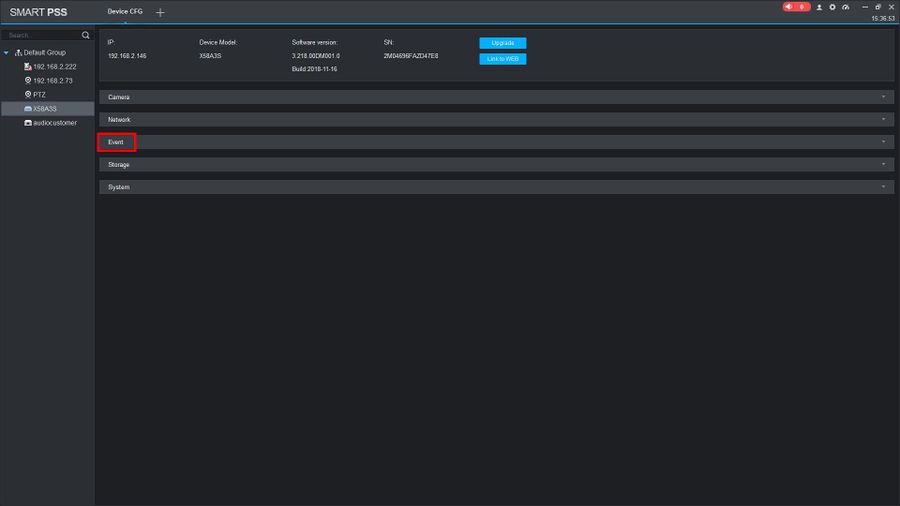Expand the Camera section arrow
The width and height of the screenshot is (900, 506).
point(883,97)
